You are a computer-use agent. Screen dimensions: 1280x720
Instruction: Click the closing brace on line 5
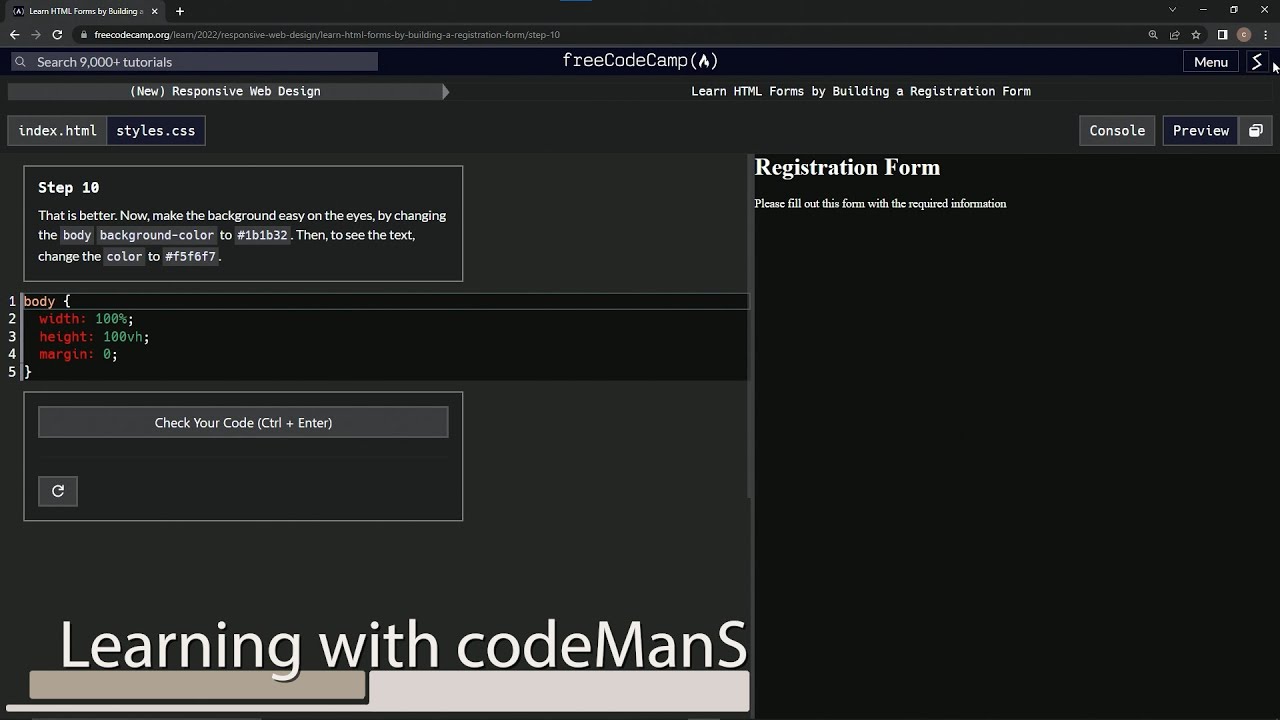pyautogui.click(x=28, y=372)
